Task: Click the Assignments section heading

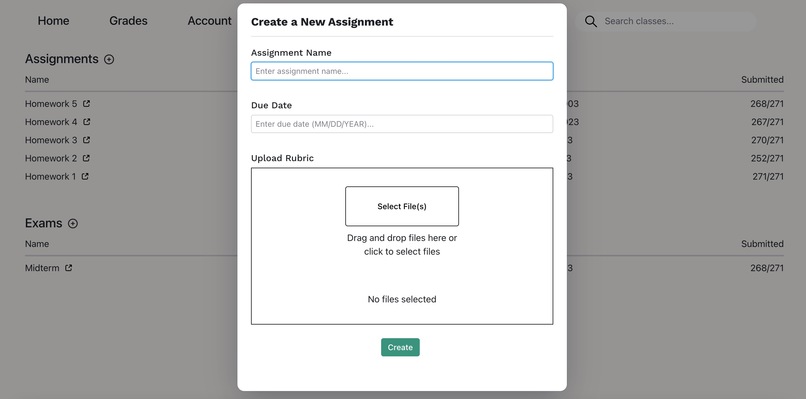Action: 62,59
